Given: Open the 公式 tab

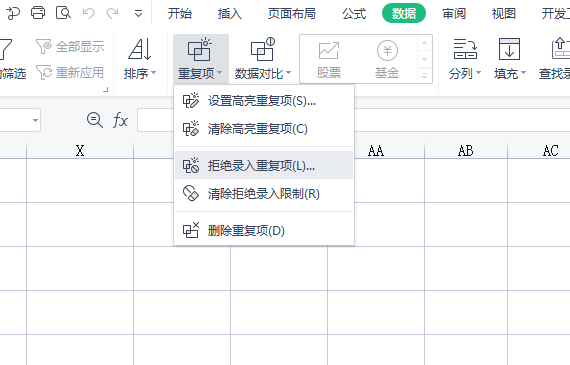Looking at the screenshot, I should (x=354, y=13).
